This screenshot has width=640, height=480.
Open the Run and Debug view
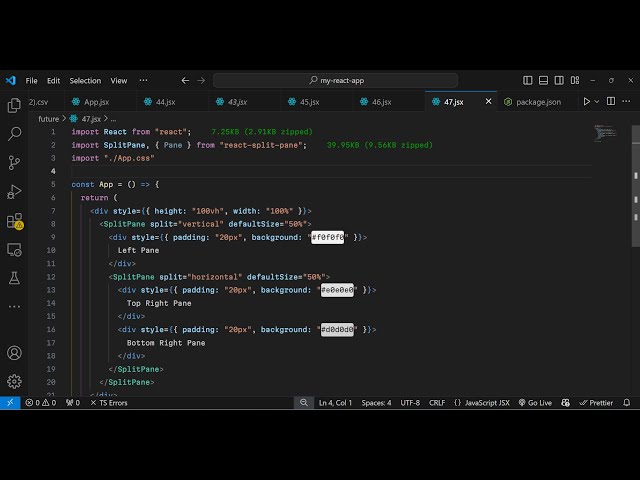14,191
